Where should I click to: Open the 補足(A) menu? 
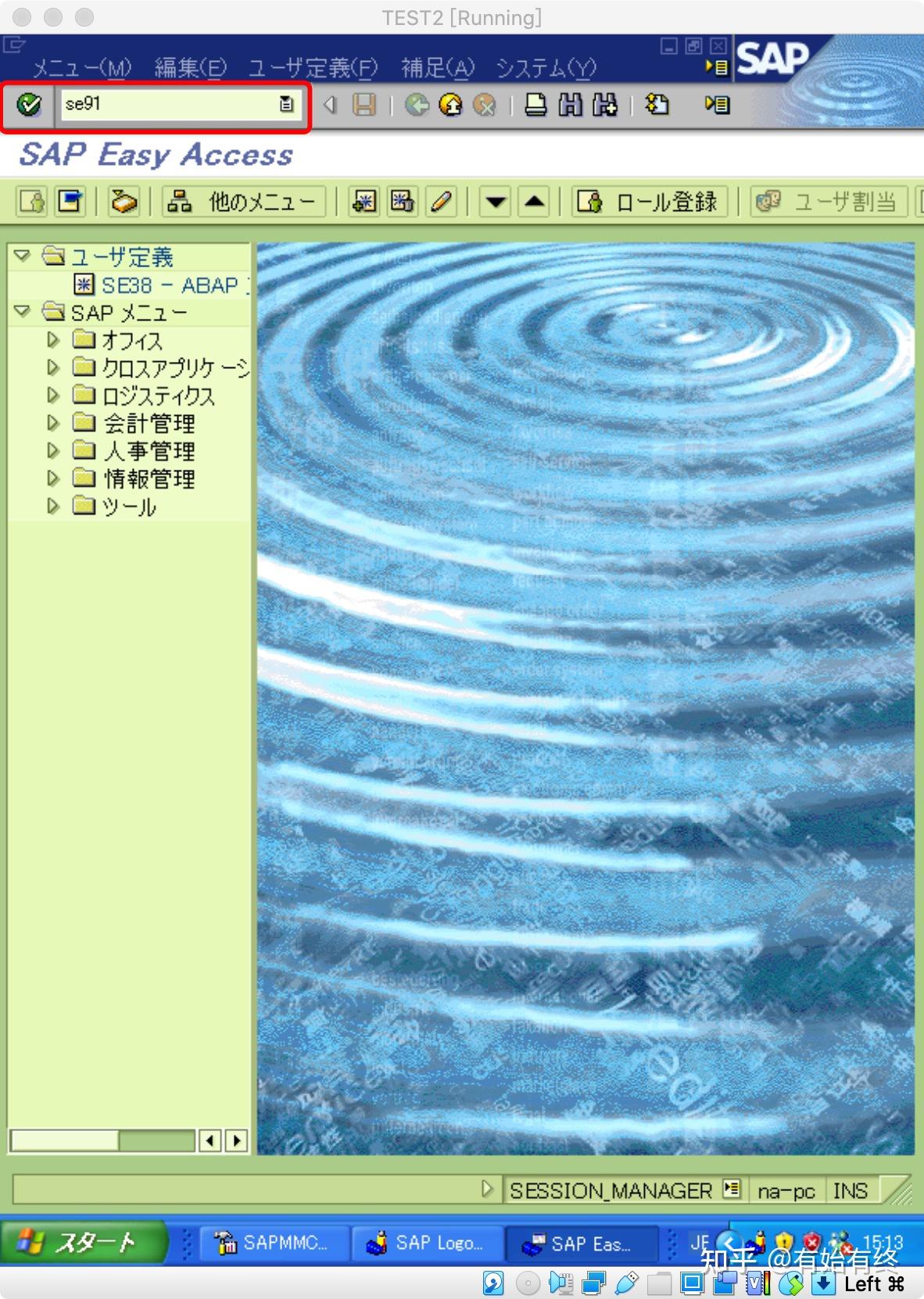[438, 68]
